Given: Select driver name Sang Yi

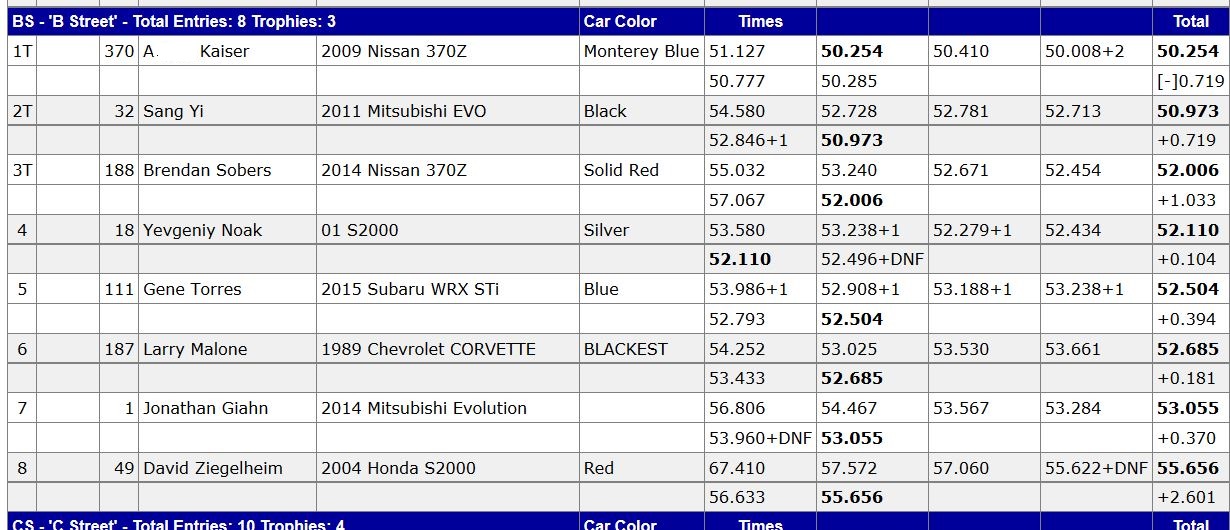Looking at the screenshot, I should click(x=173, y=111).
